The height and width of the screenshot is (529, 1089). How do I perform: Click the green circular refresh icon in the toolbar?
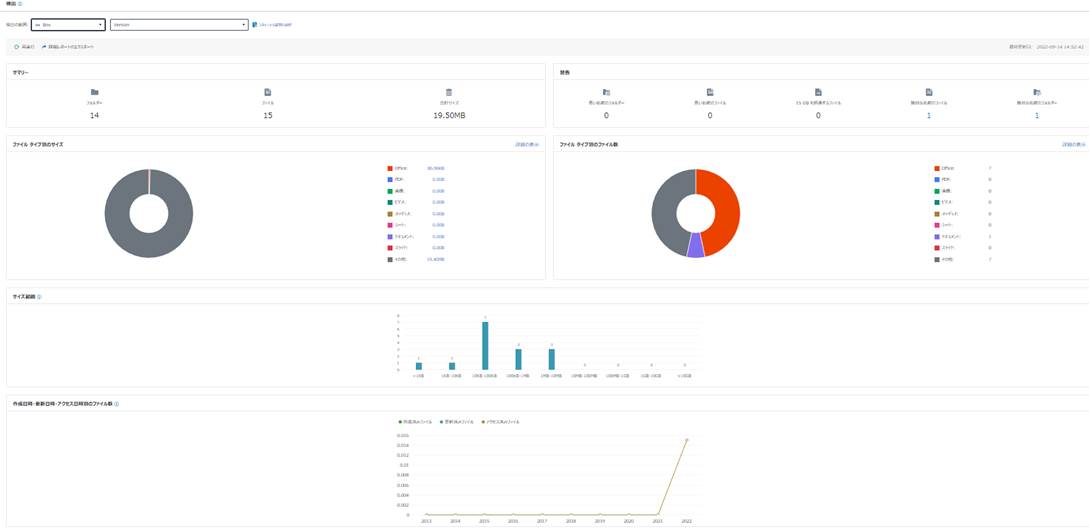click(17, 47)
